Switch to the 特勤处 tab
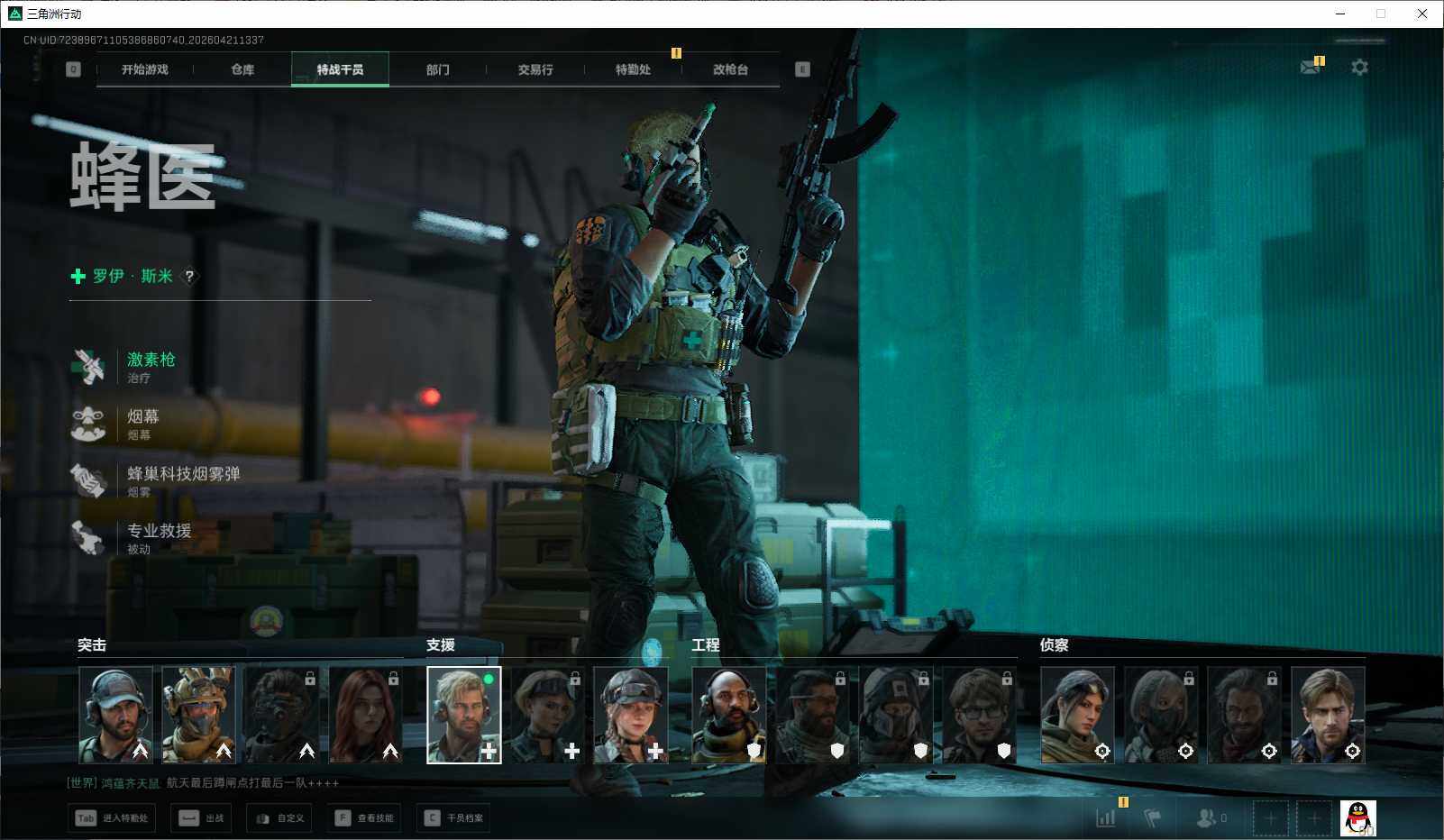1444x840 pixels. coord(633,69)
